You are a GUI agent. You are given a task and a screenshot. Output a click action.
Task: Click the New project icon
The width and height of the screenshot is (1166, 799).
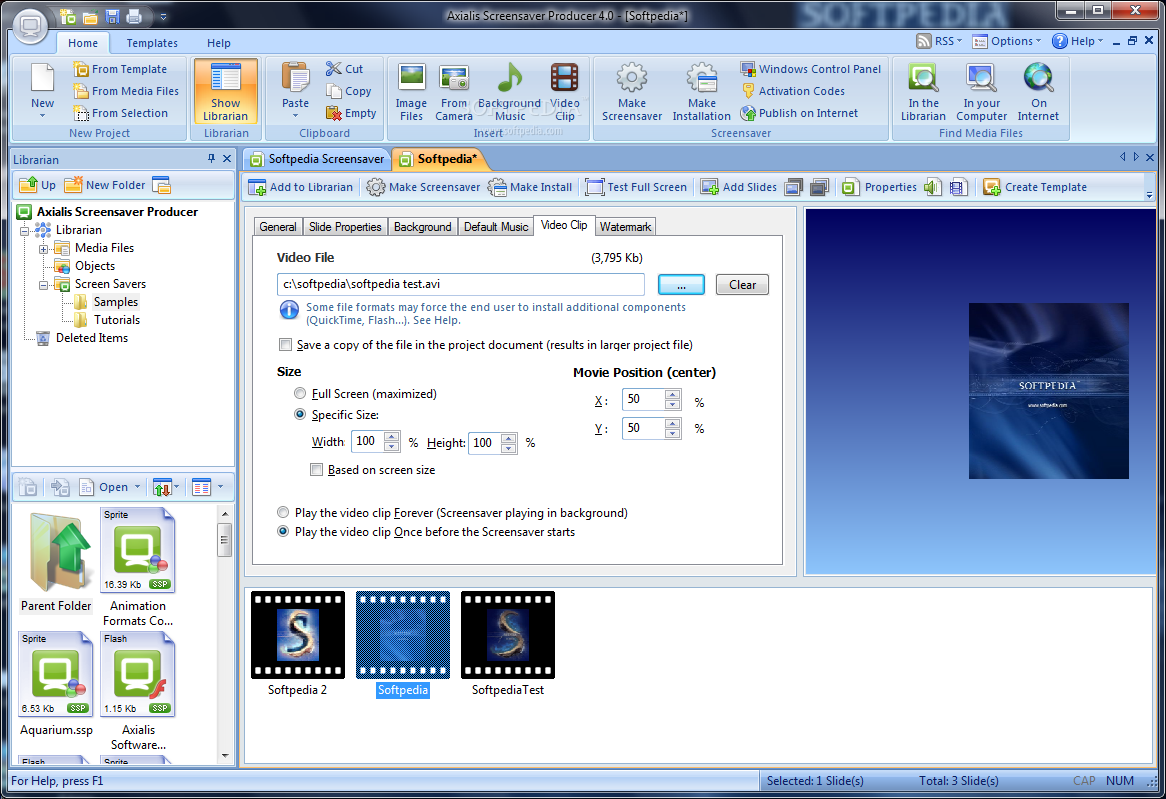click(42, 90)
